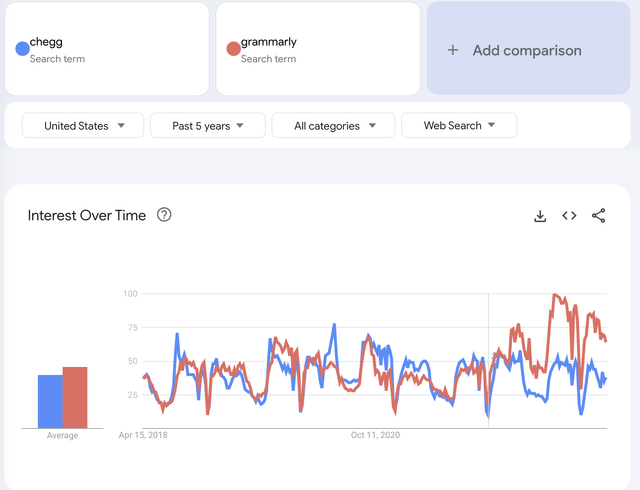
Task: Open the Past 5 years dropdown
Action: click(x=208, y=125)
